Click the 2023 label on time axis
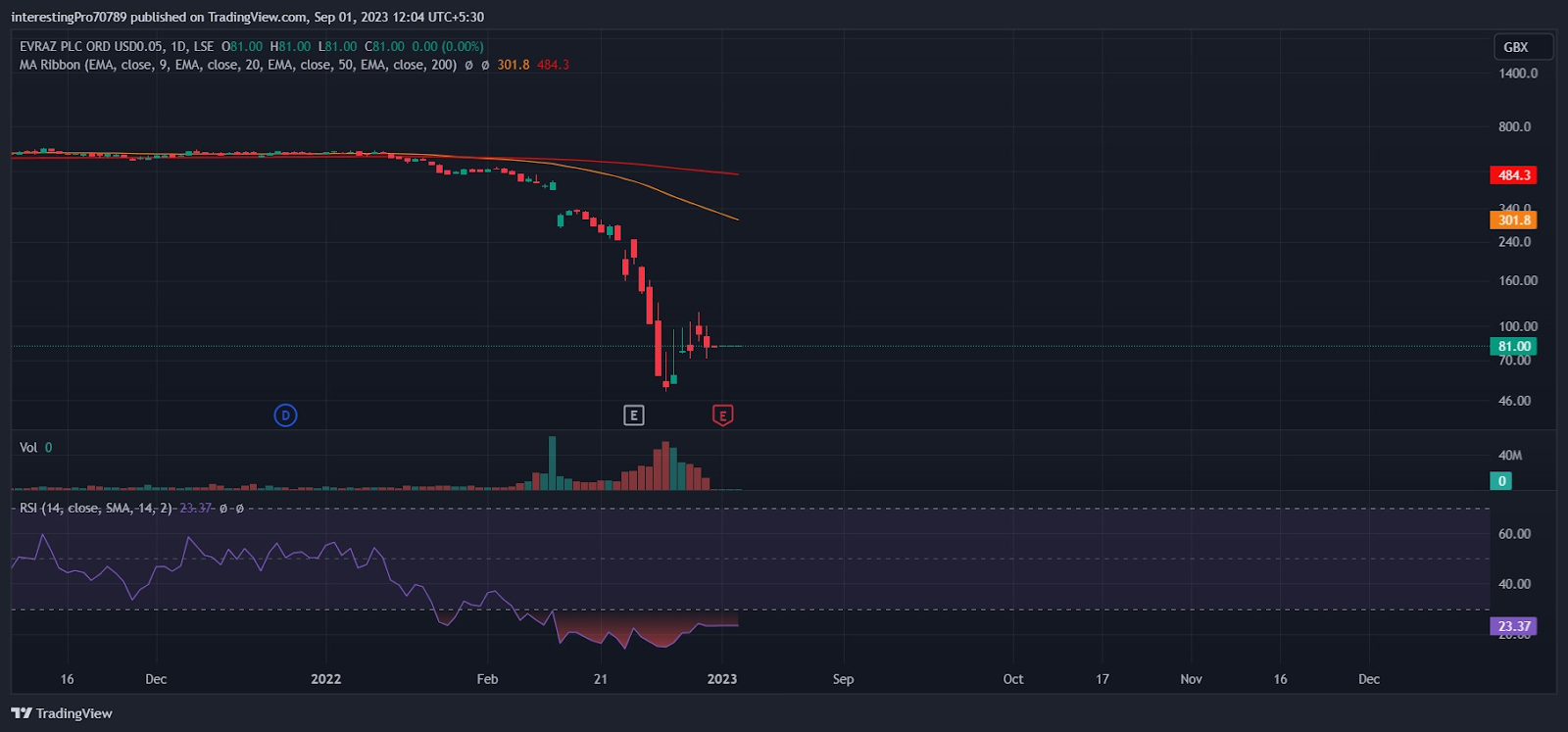 [x=722, y=679]
